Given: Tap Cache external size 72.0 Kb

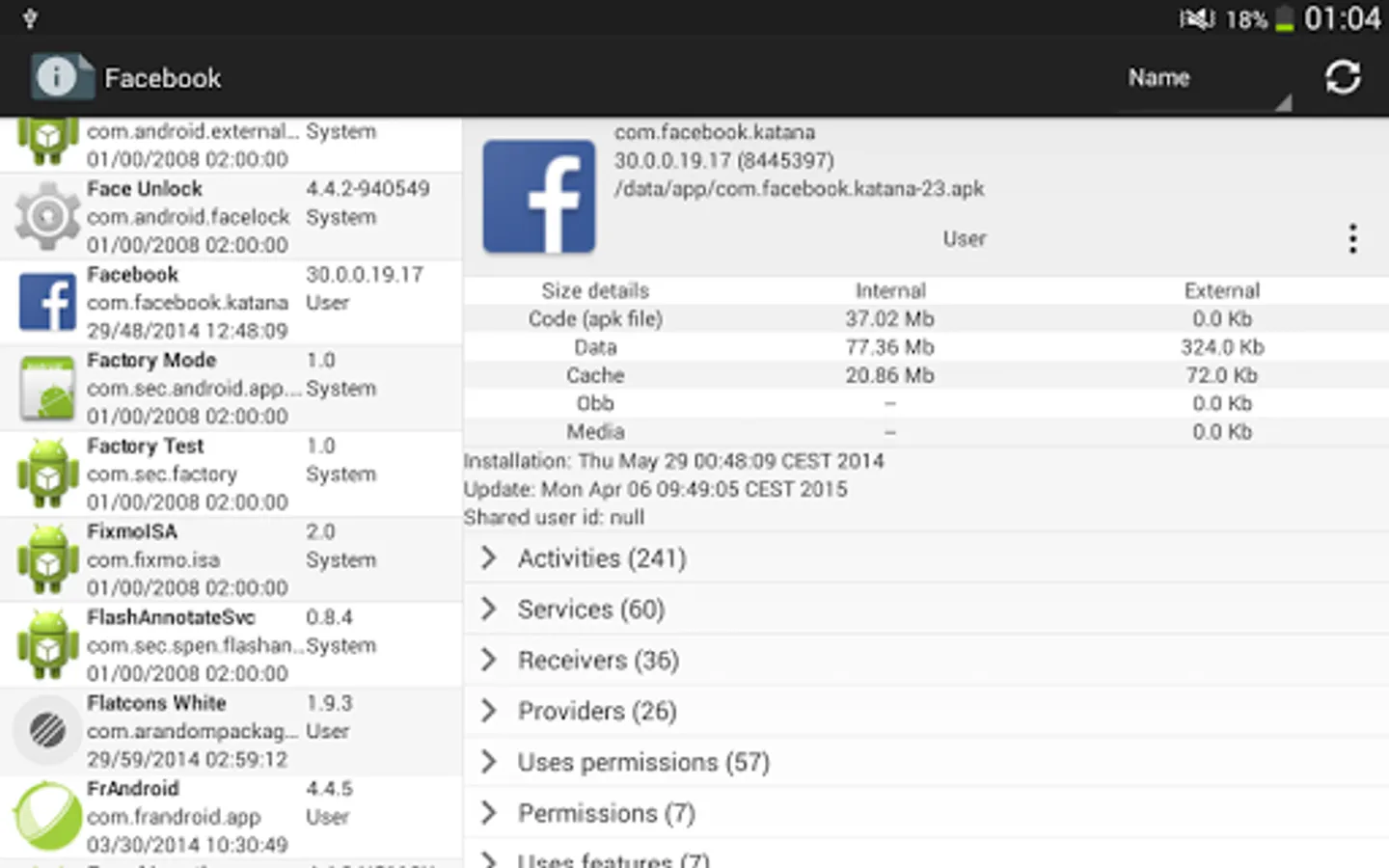Looking at the screenshot, I should click(x=1222, y=375).
